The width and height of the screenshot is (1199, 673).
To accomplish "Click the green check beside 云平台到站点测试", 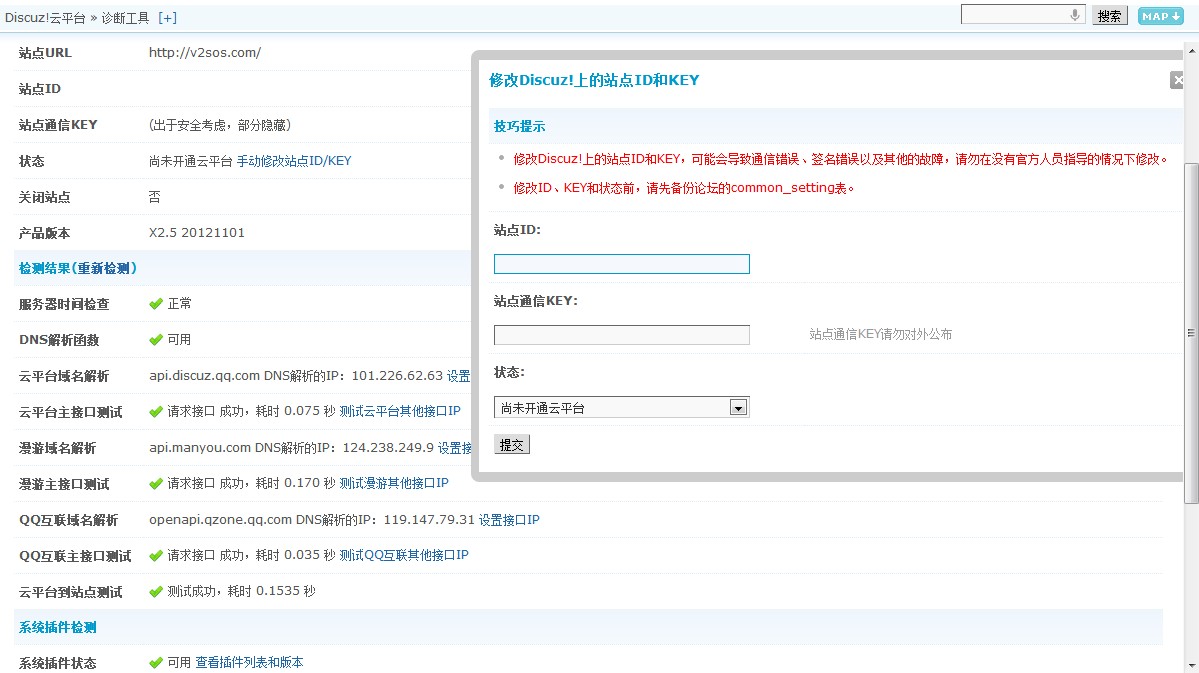I will pyautogui.click(x=156, y=591).
